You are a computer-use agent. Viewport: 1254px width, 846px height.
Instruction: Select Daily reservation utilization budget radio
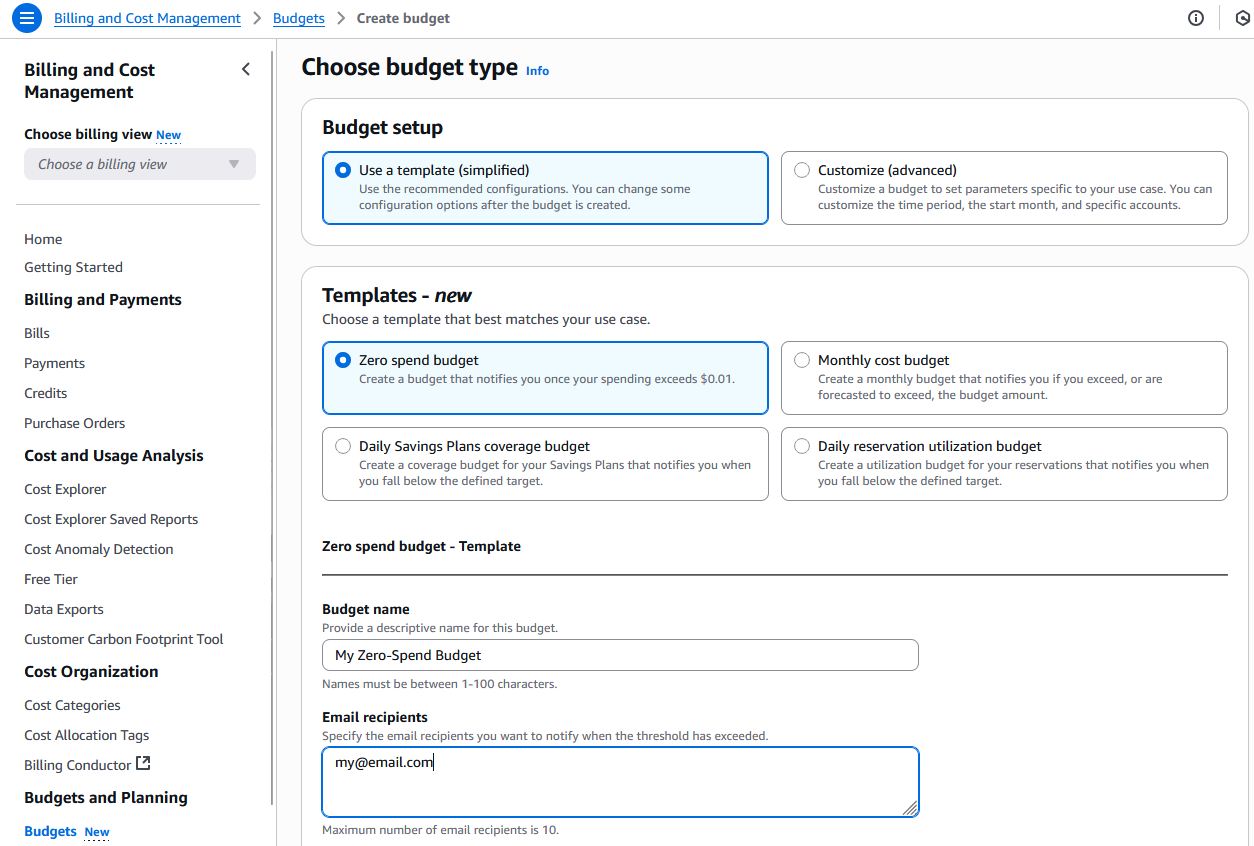click(x=802, y=446)
